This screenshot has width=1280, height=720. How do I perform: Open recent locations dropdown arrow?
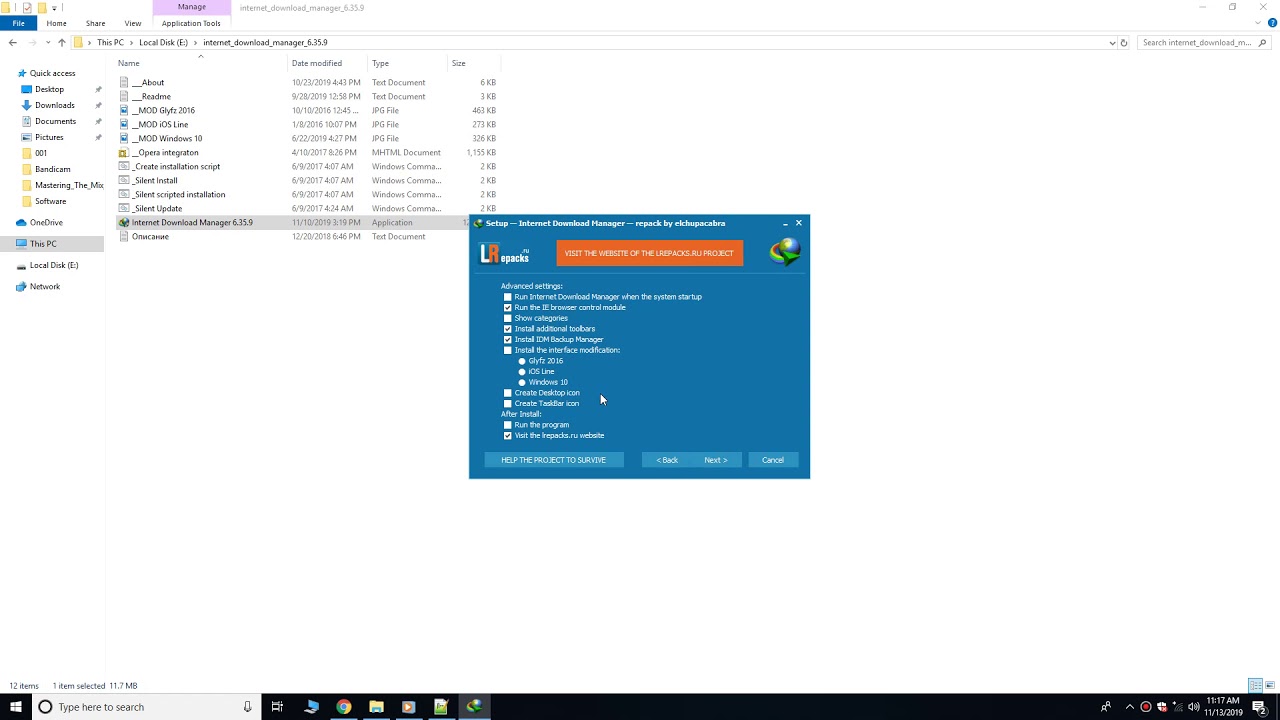point(47,43)
